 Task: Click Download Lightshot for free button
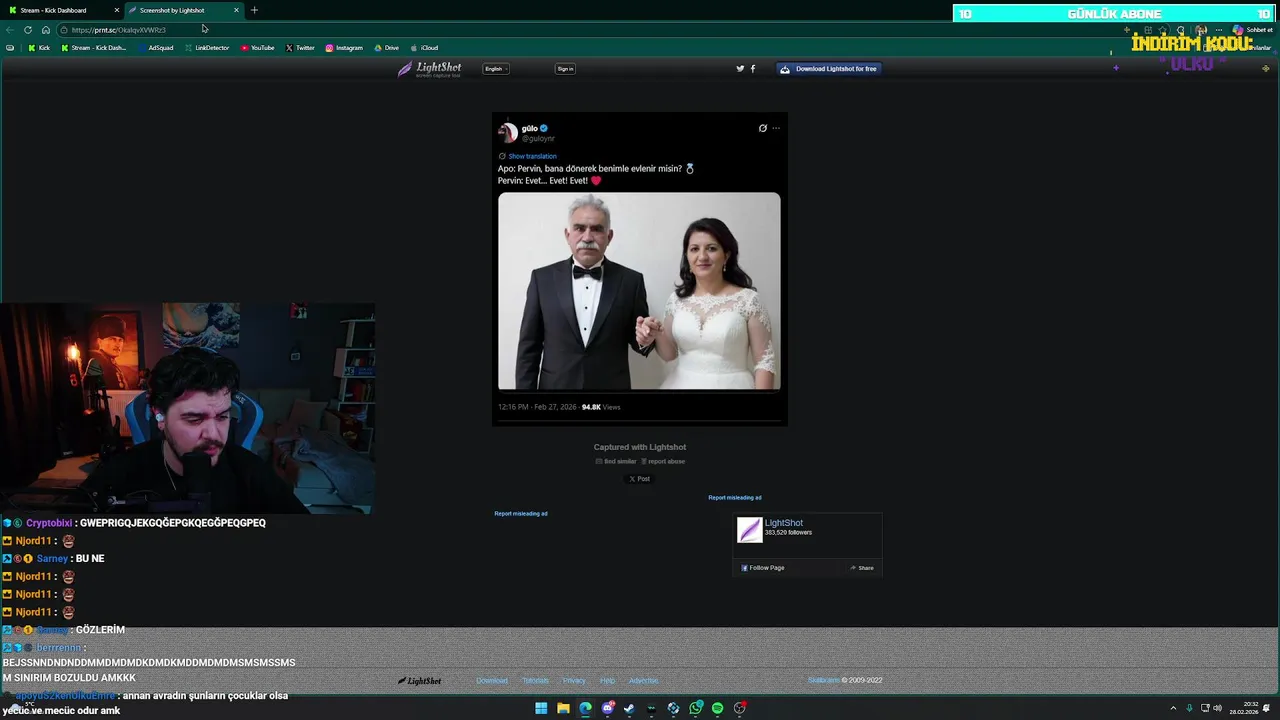coord(829,69)
